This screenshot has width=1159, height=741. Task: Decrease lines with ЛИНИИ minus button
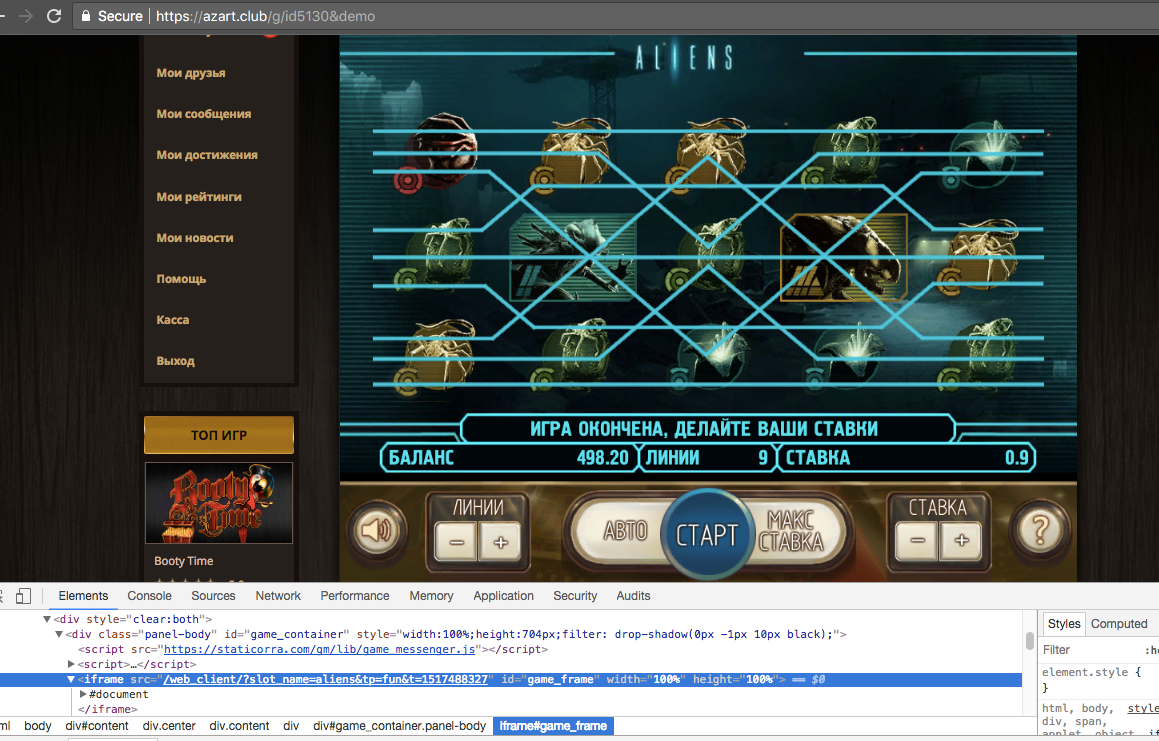[457, 541]
